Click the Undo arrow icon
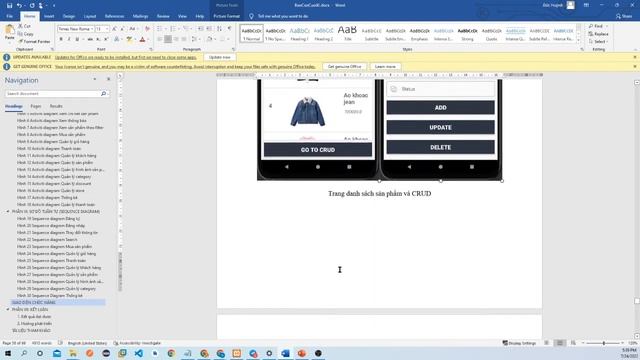The image size is (640, 360). (x=19, y=5)
